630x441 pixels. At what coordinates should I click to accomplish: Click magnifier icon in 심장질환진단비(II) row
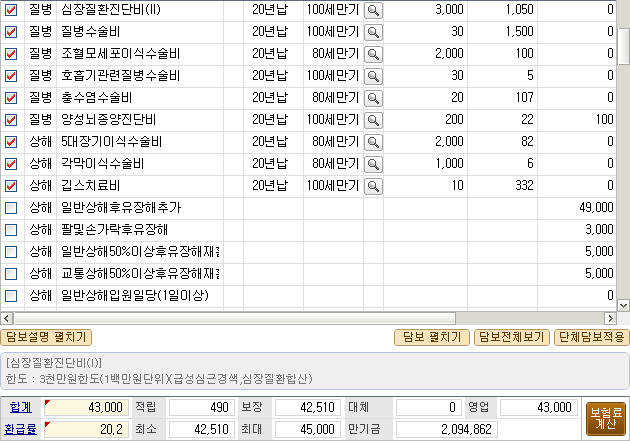[373, 10]
